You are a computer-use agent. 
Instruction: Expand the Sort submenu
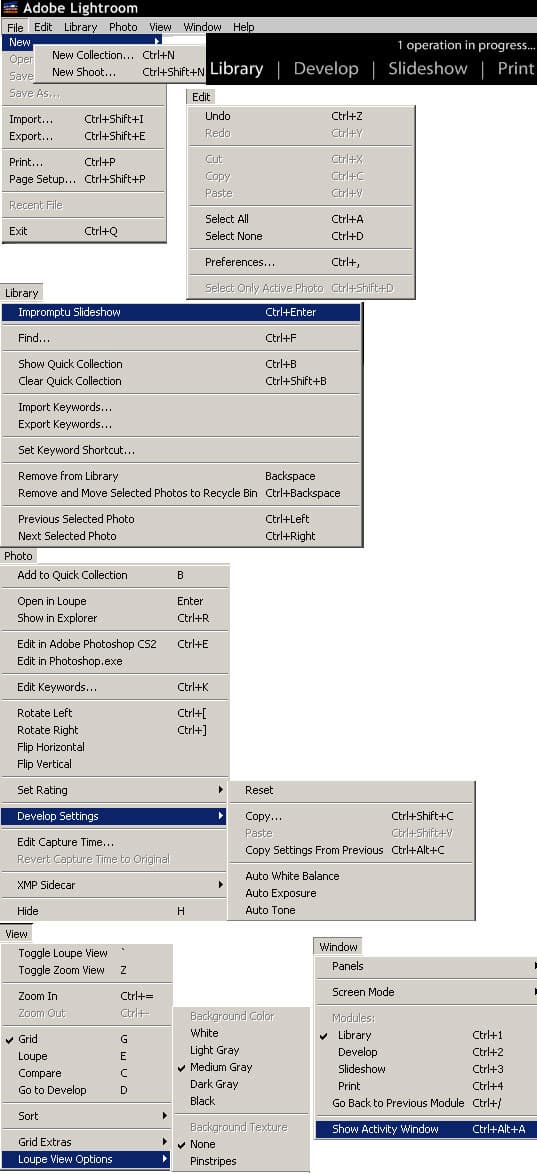pos(86,1116)
